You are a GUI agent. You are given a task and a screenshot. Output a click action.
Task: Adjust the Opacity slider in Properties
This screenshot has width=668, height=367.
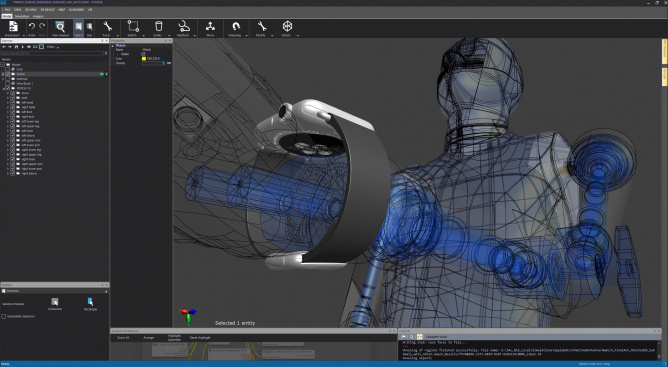[x=153, y=63]
